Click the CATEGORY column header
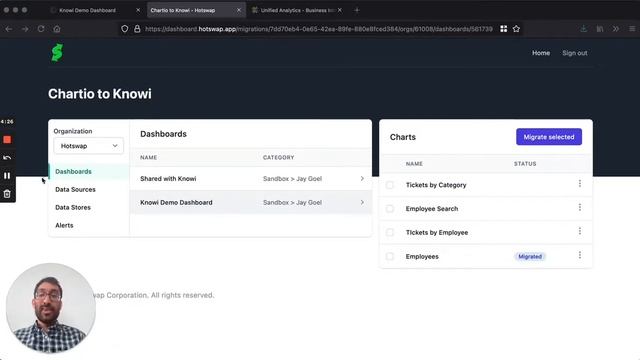 pyautogui.click(x=278, y=157)
